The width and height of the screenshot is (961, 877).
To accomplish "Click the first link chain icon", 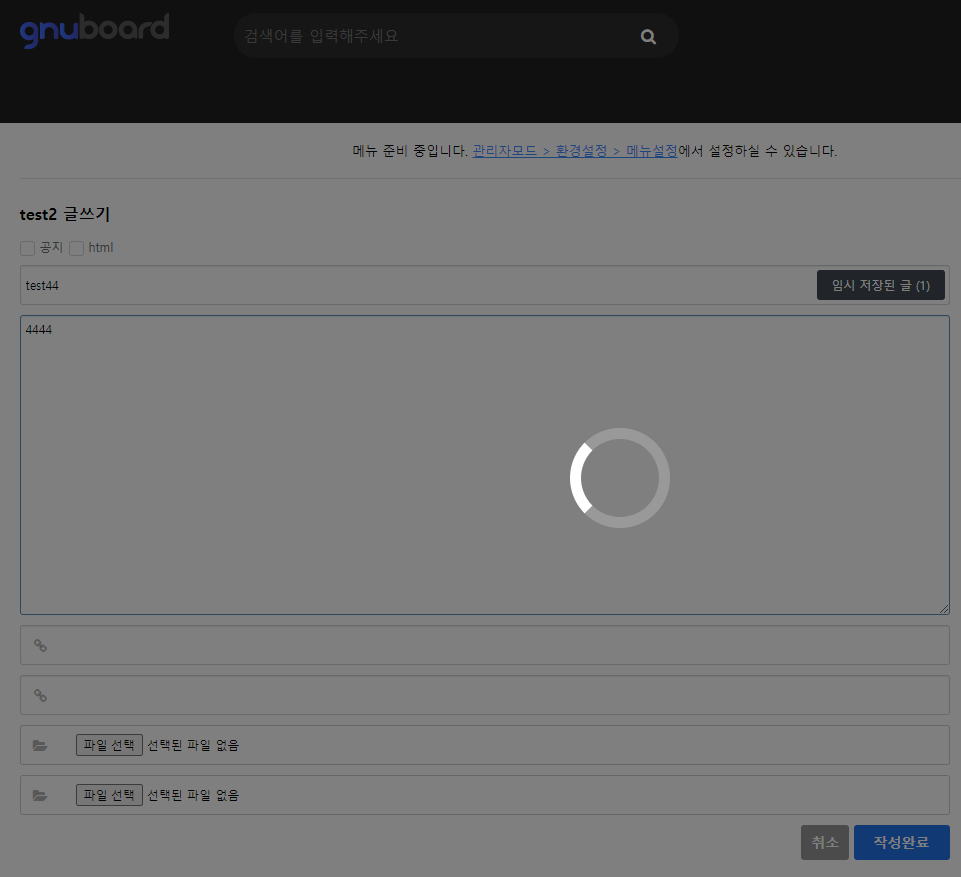I will pyautogui.click(x=41, y=646).
